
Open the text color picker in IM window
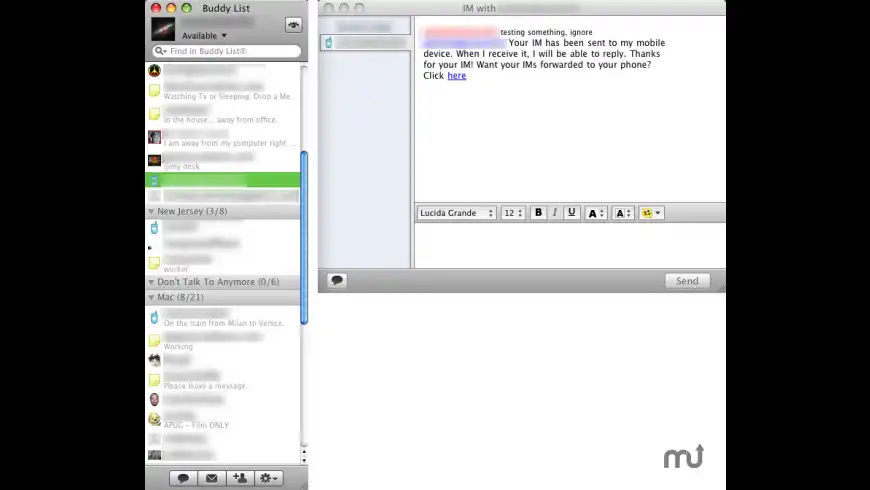point(595,213)
